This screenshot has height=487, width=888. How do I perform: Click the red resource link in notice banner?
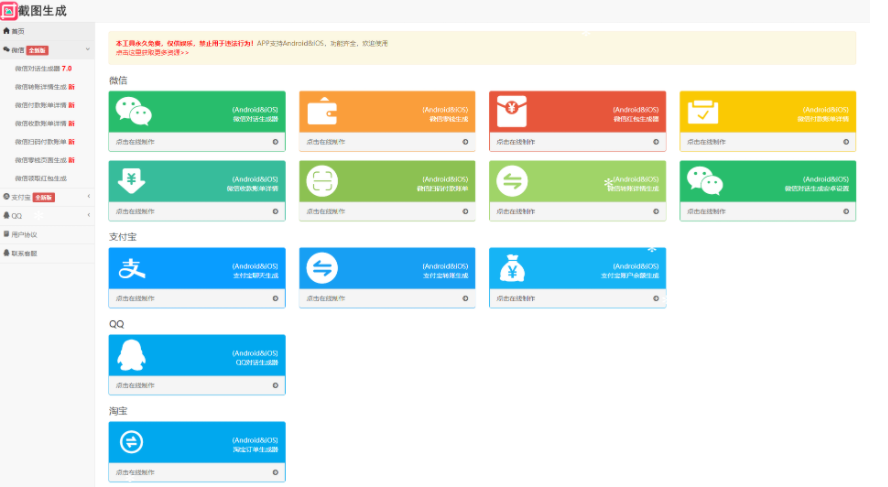pyautogui.click(x=152, y=52)
